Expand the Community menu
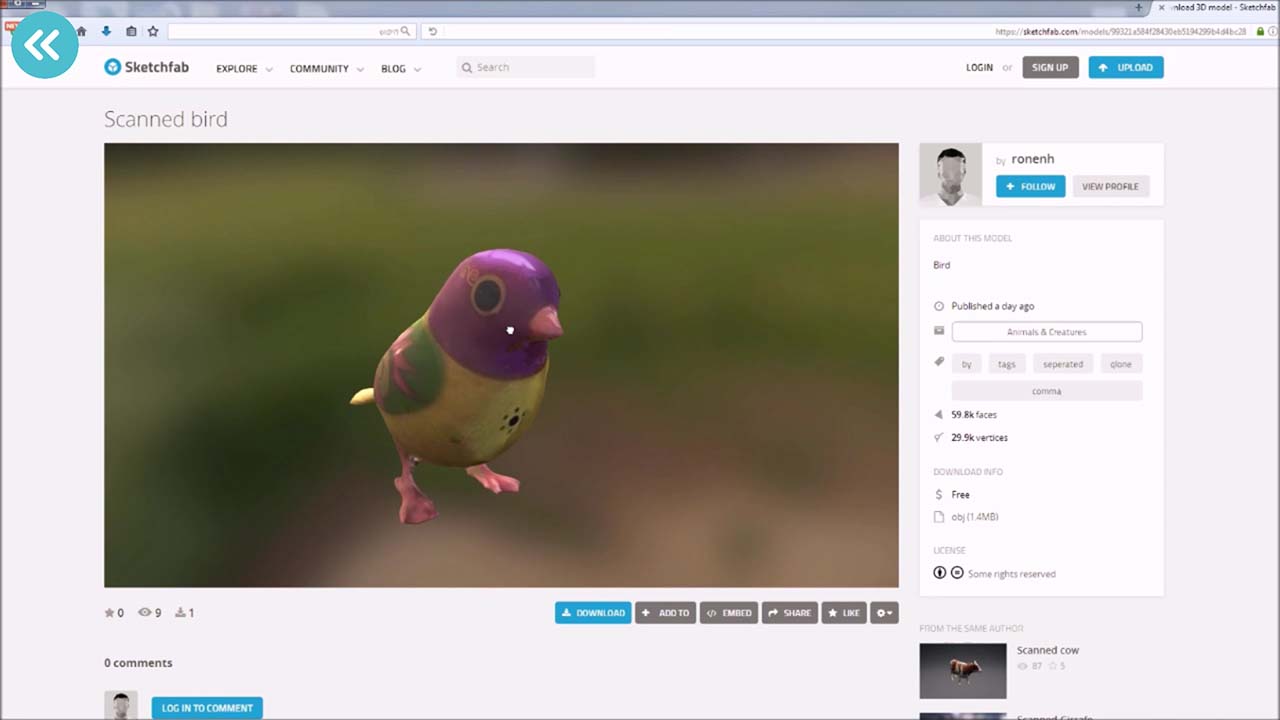Image resolution: width=1280 pixels, height=720 pixels. point(326,69)
